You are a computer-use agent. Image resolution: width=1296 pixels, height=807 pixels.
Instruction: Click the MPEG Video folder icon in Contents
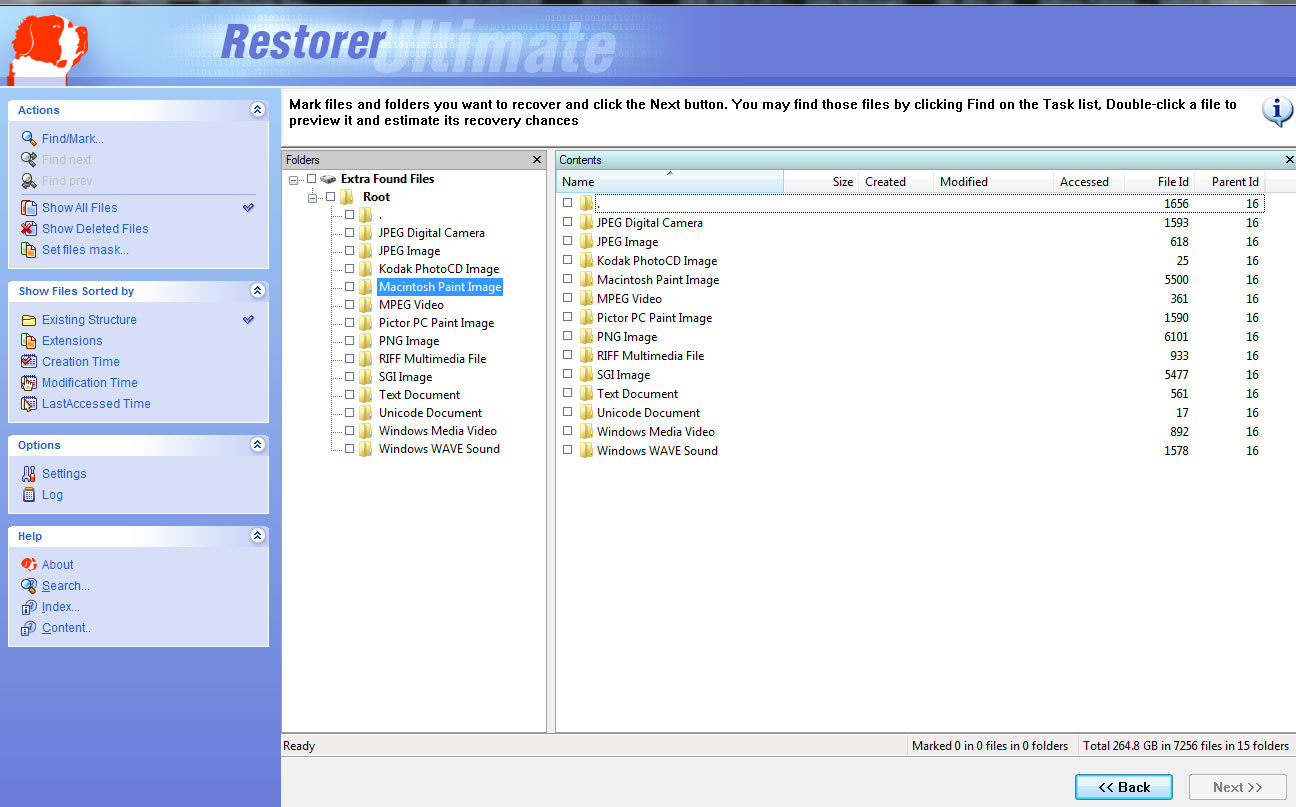[586, 299]
